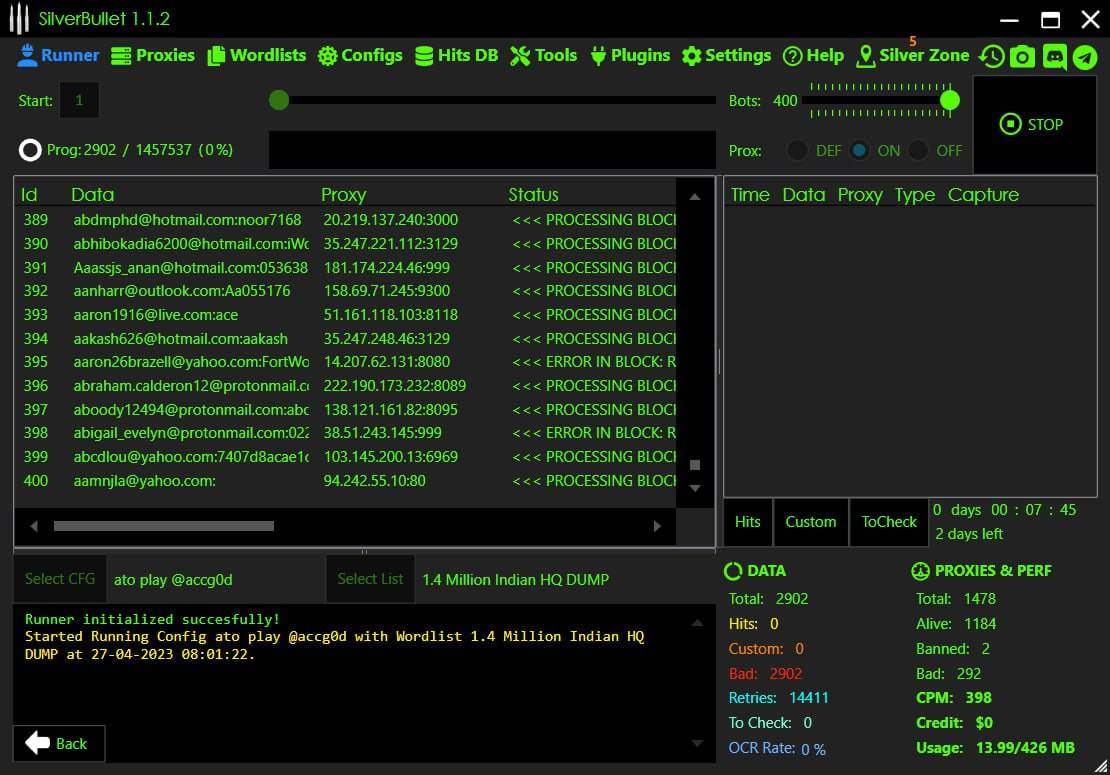Screen dimensions: 1110x775
Task: Switch to the Custom tab
Action: pyautogui.click(x=810, y=522)
